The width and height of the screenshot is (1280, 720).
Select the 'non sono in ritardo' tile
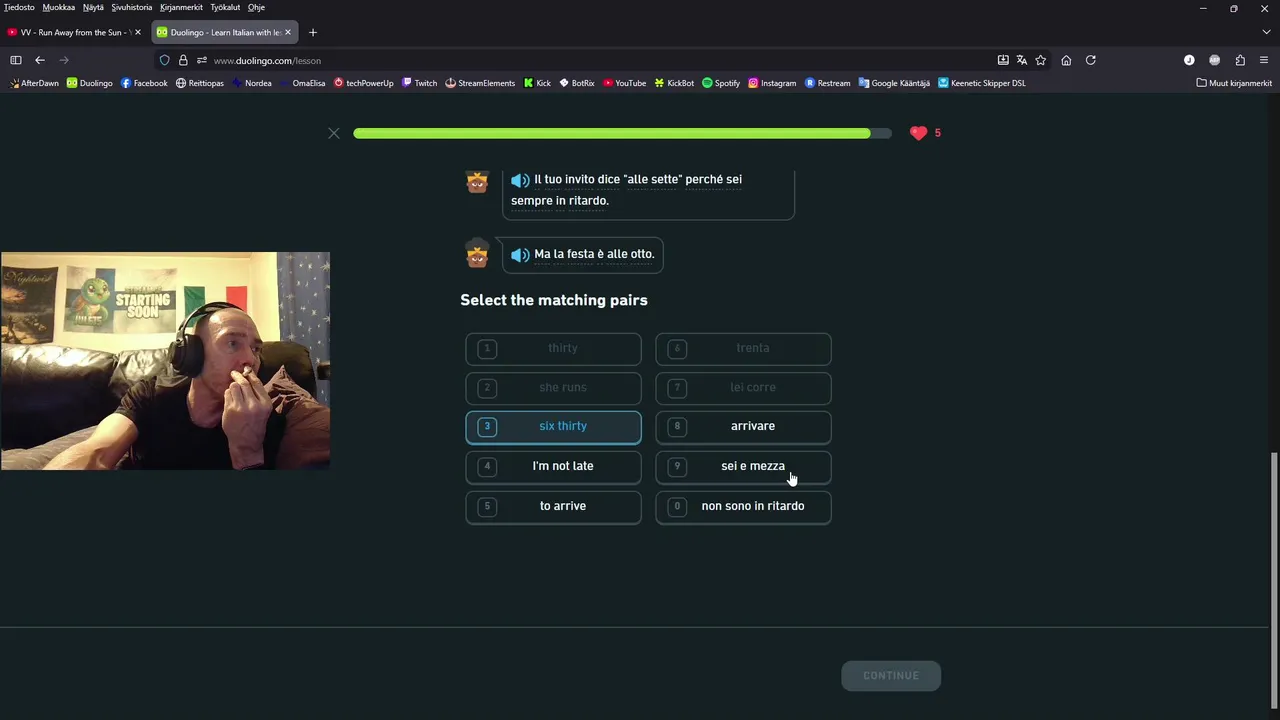click(x=743, y=506)
